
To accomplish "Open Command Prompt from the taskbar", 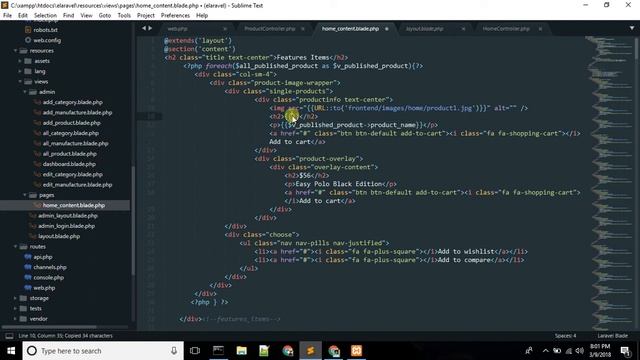I will click(218, 351).
